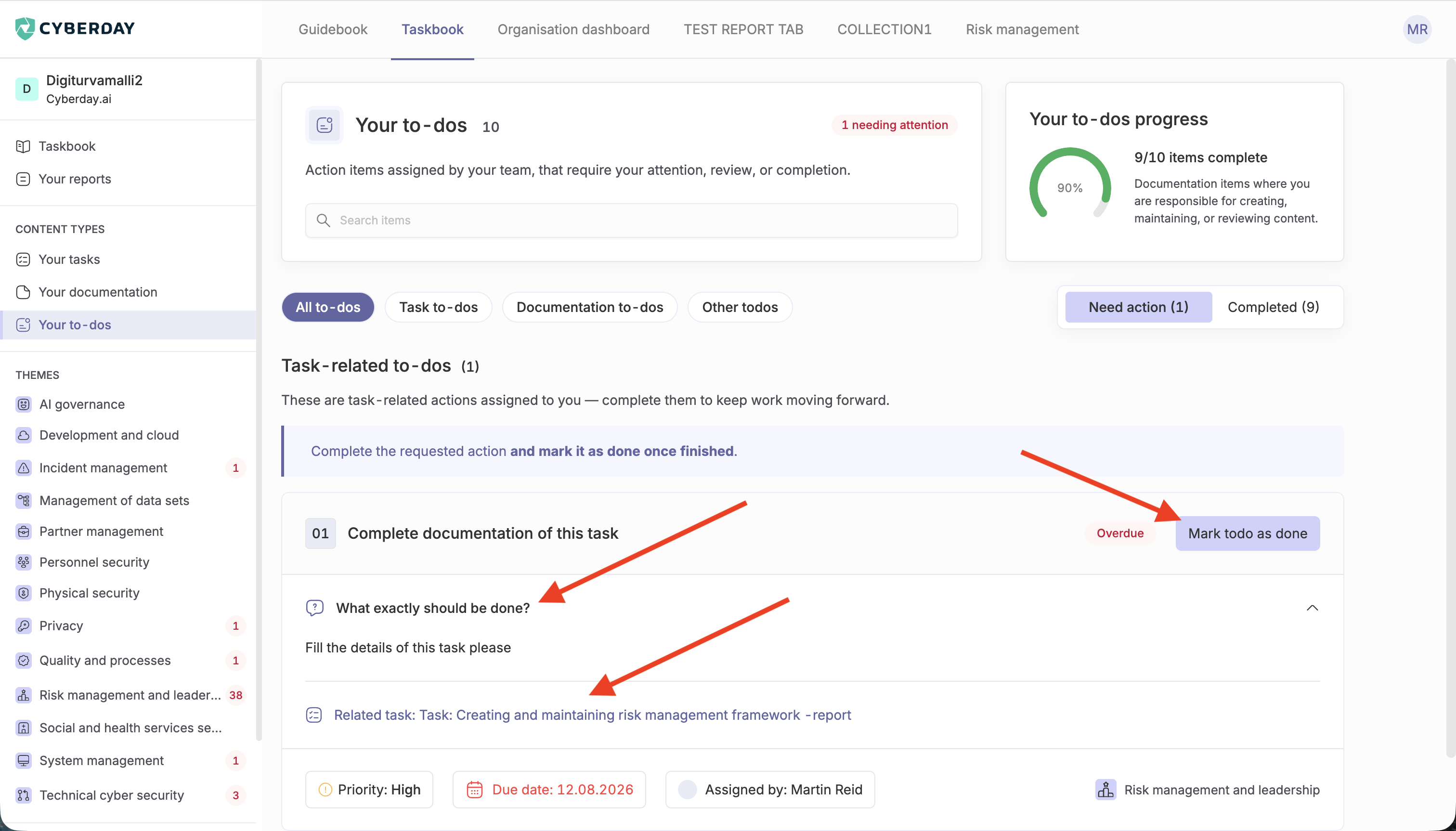Click Mark todo as done button
The height and width of the screenshot is (831, 1456).
coord(1247,533)
